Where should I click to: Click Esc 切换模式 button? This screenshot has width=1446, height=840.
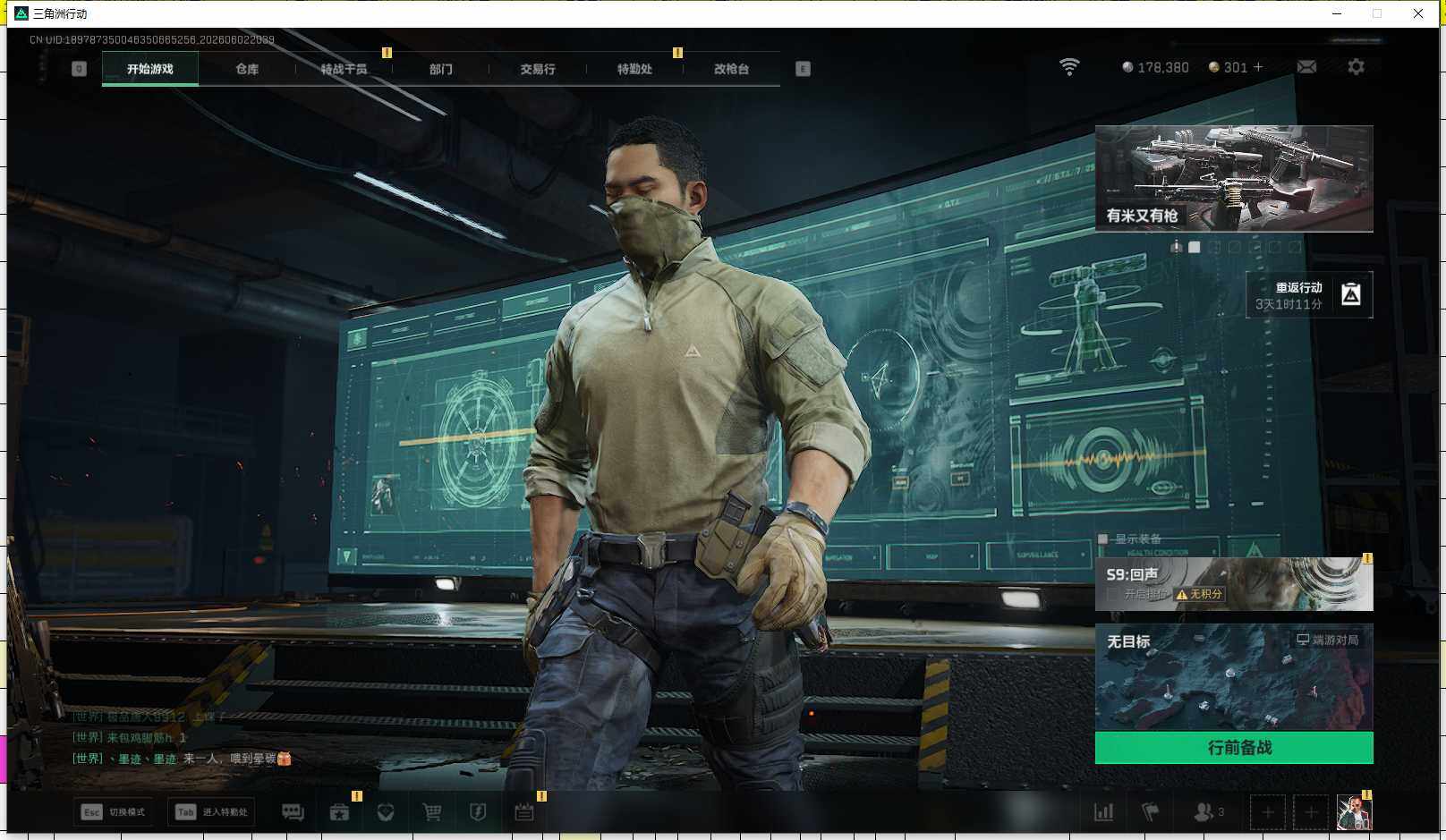coord(114,811)
